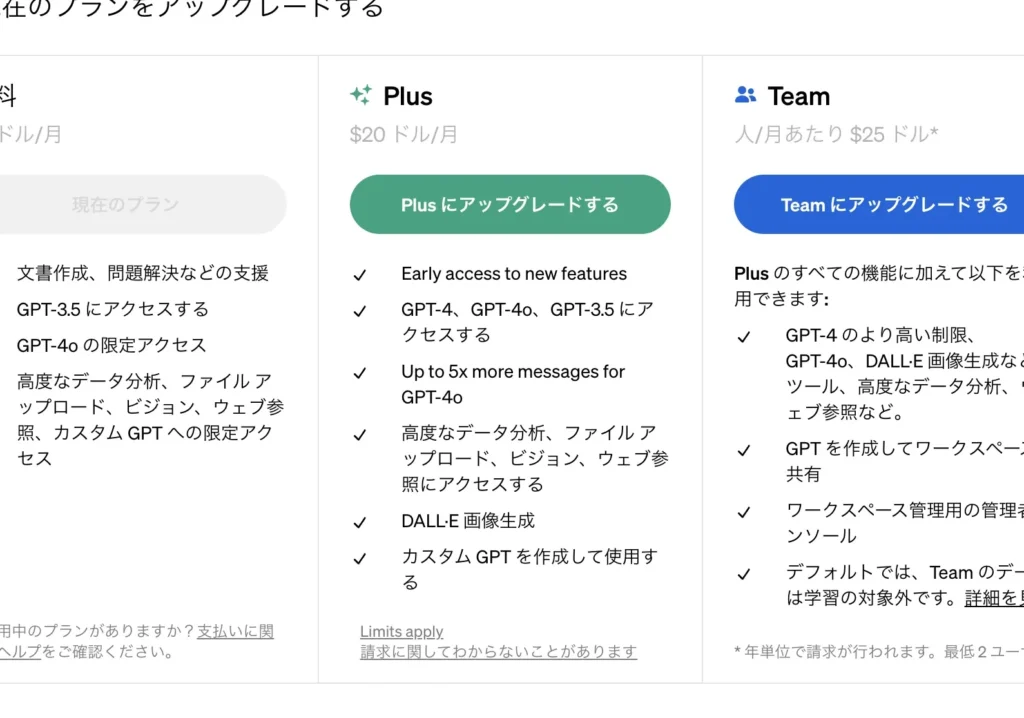Click checkmark next to ワークスペース管理用 feature
Image resolution: width=1024 pixels, height=718 pixels.
[x=744, y=512]
